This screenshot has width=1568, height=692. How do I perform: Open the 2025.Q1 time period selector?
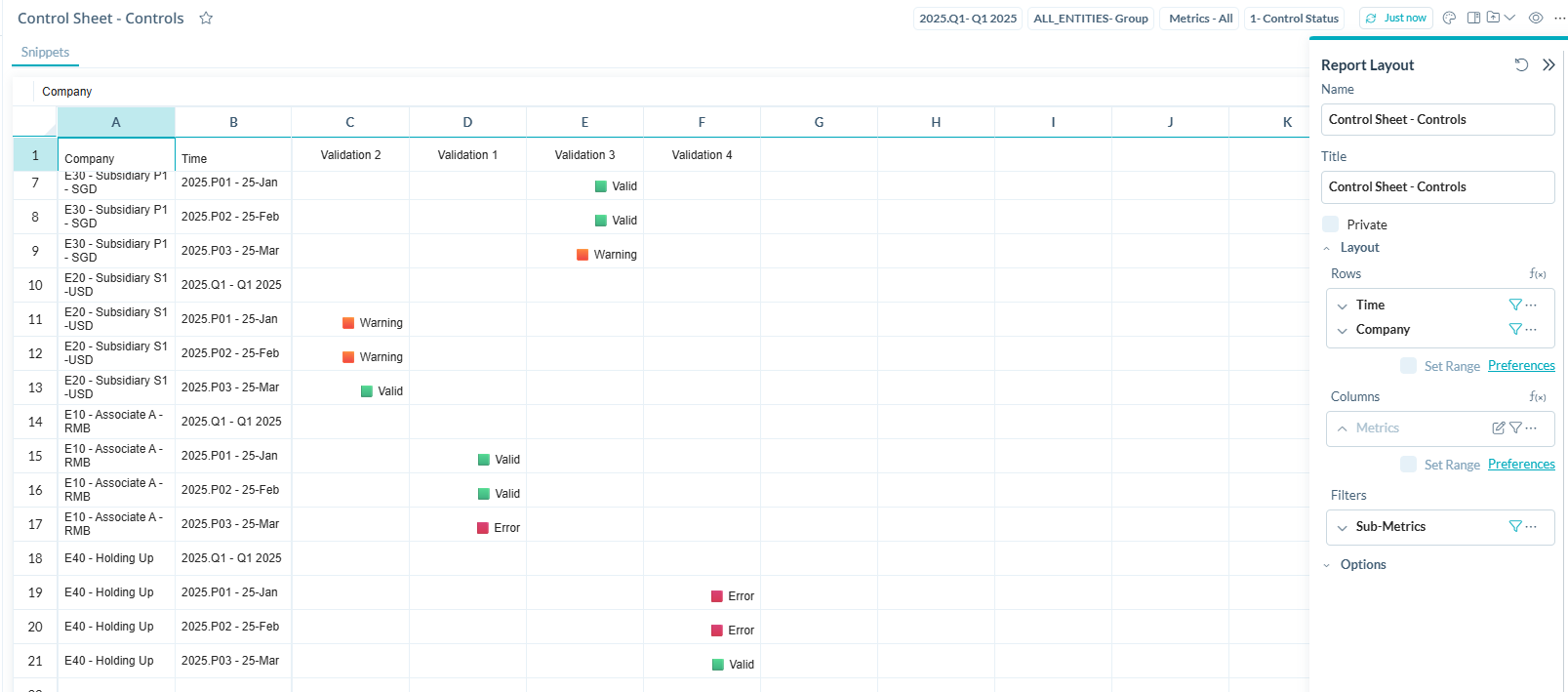(x=967, y=19)
